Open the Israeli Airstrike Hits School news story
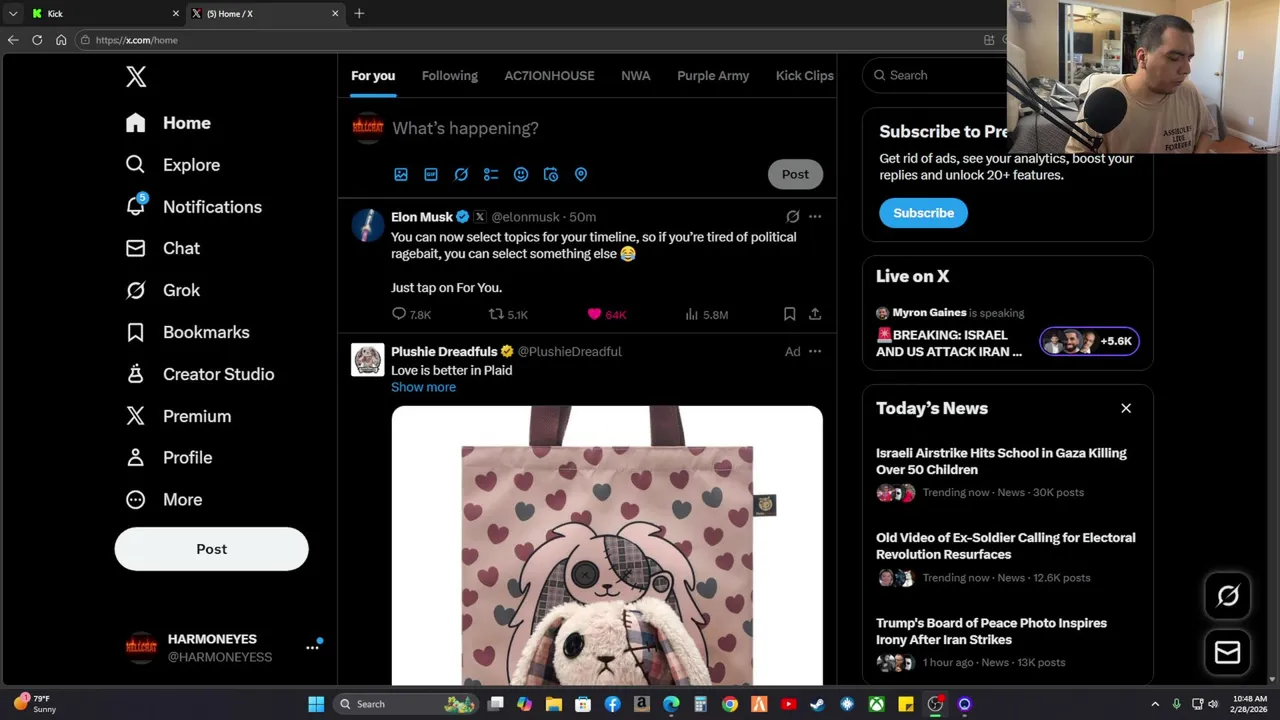The width and height of the screenshot is (1280, 720). [1001, 461]
